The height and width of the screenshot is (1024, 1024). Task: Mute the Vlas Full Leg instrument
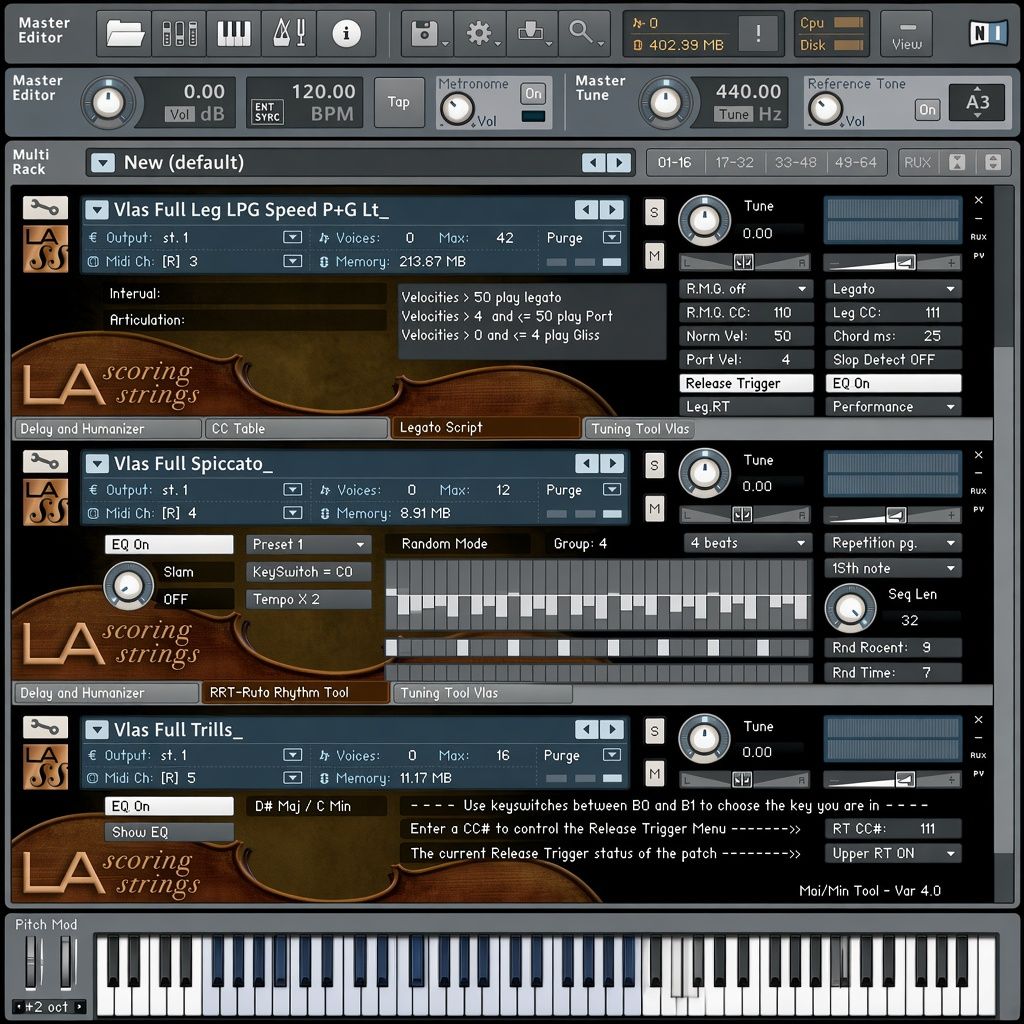(x=654, y=255)
